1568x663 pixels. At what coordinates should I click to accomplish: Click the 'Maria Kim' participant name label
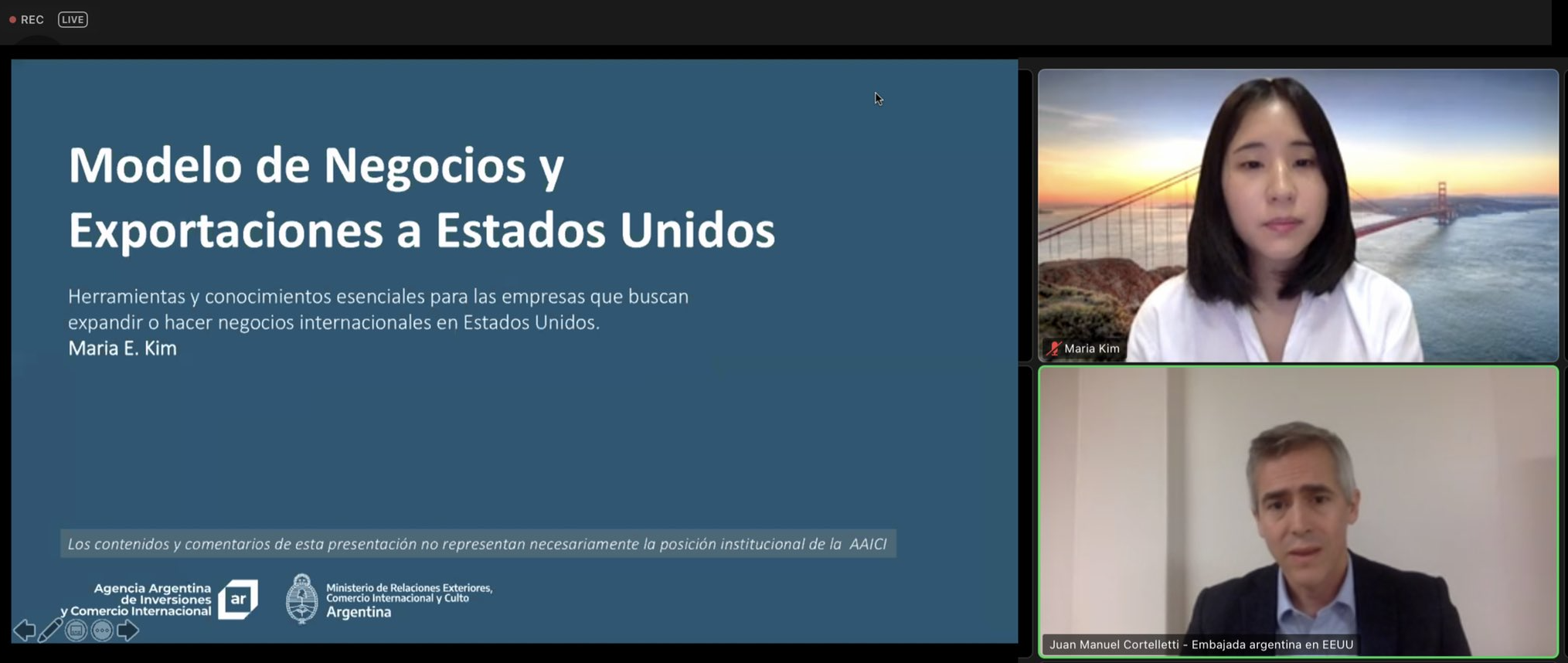tap(1091, 348)
